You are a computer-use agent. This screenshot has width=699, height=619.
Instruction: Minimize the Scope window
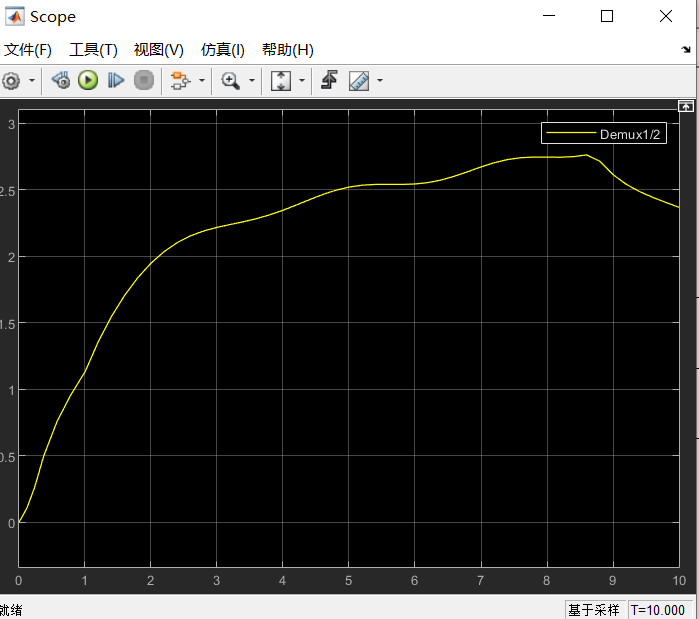coord(549,16)
